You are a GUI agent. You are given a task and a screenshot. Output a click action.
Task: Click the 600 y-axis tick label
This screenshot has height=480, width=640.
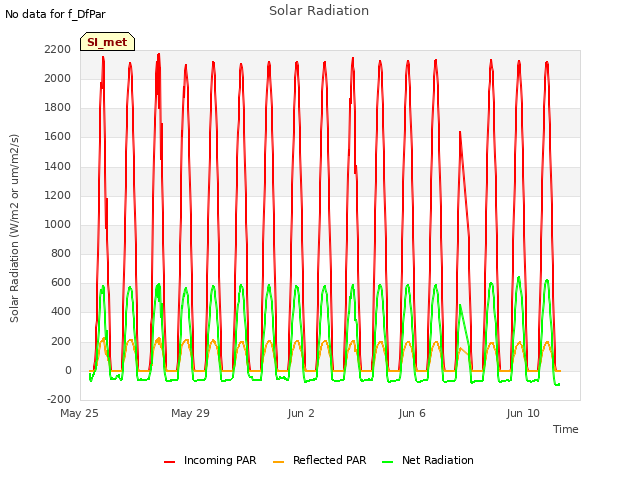[61, 283]
